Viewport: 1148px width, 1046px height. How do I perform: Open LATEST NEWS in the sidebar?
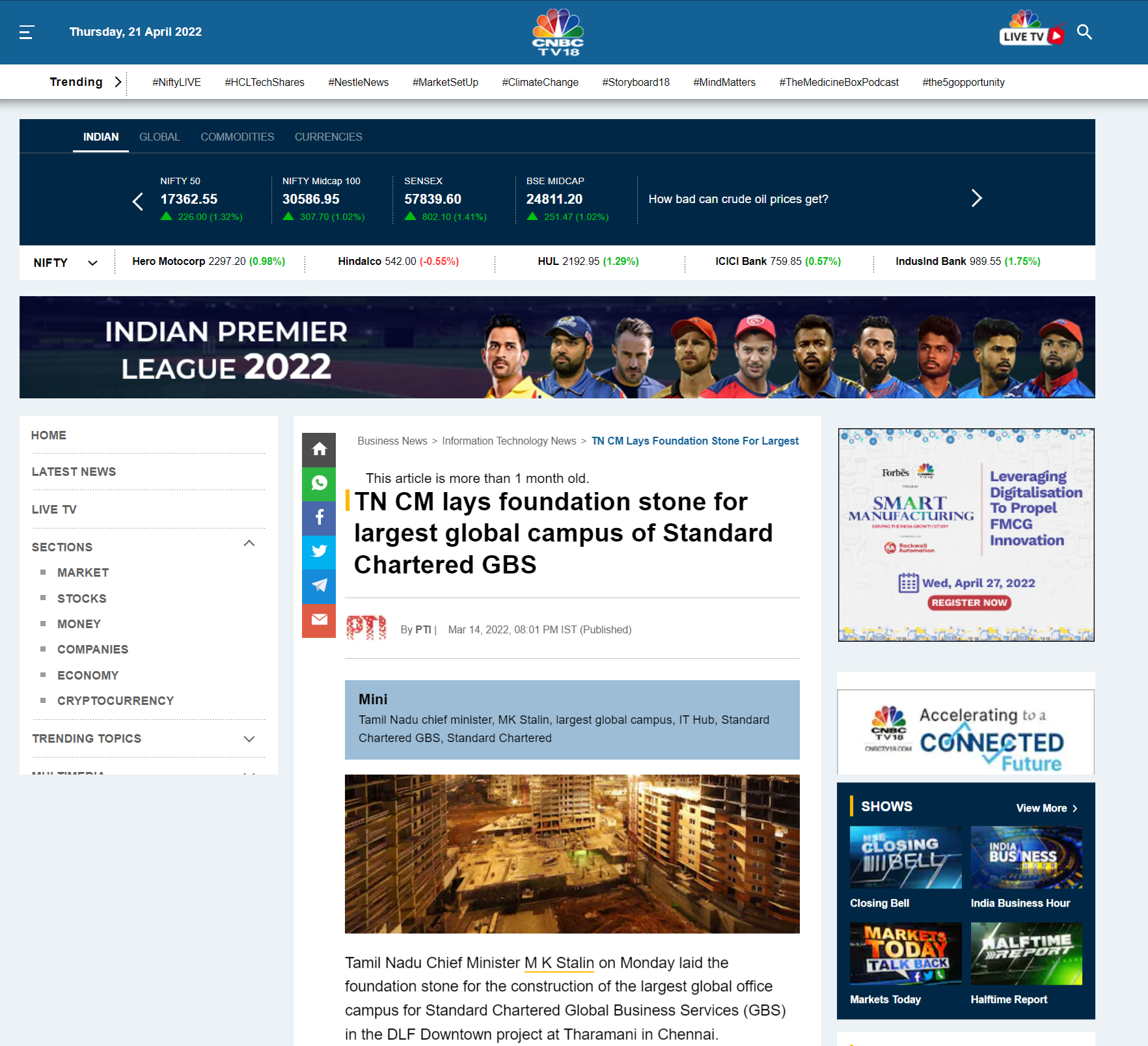click(x=74, y=472)
